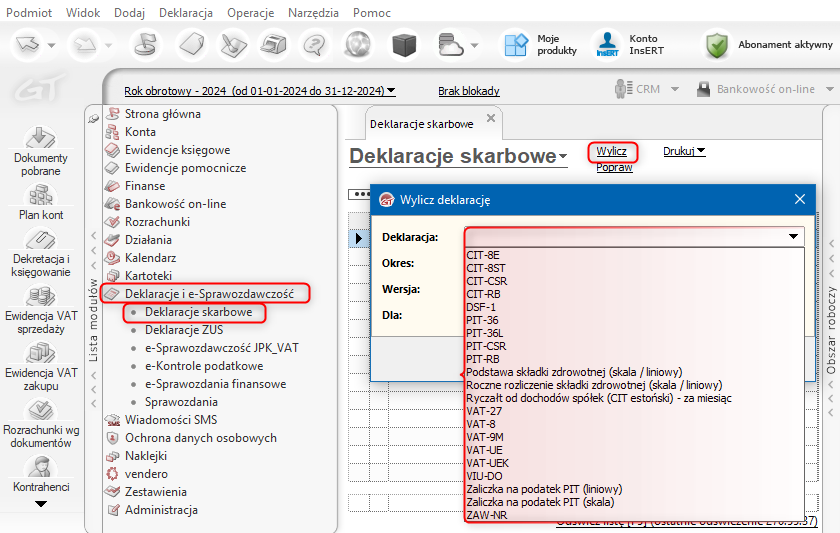Click the Brak blokady link
This screenshot has width=840, height=533.
tap(469, 91)
